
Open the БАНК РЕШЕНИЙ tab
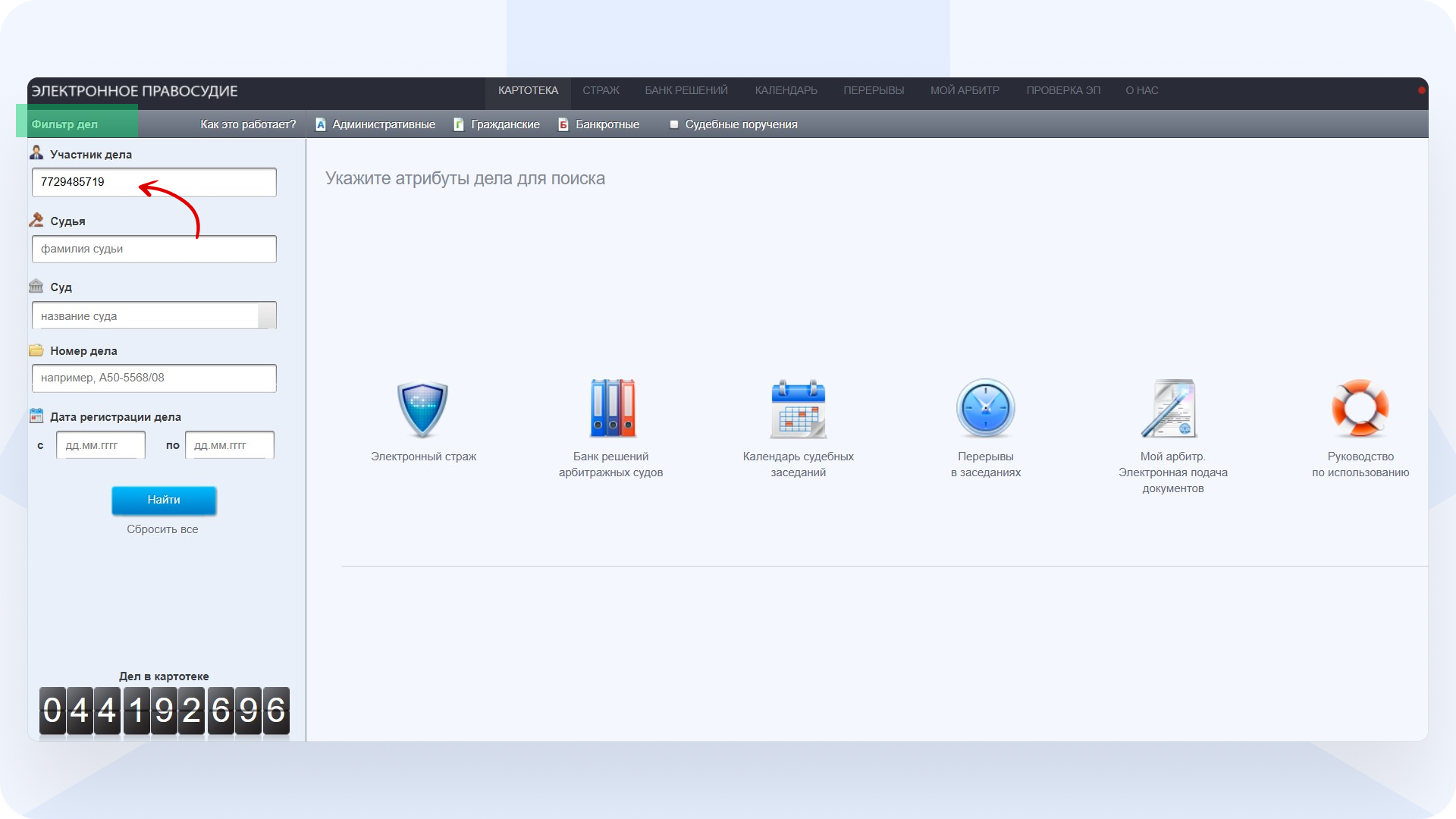(x=686, y=90)
